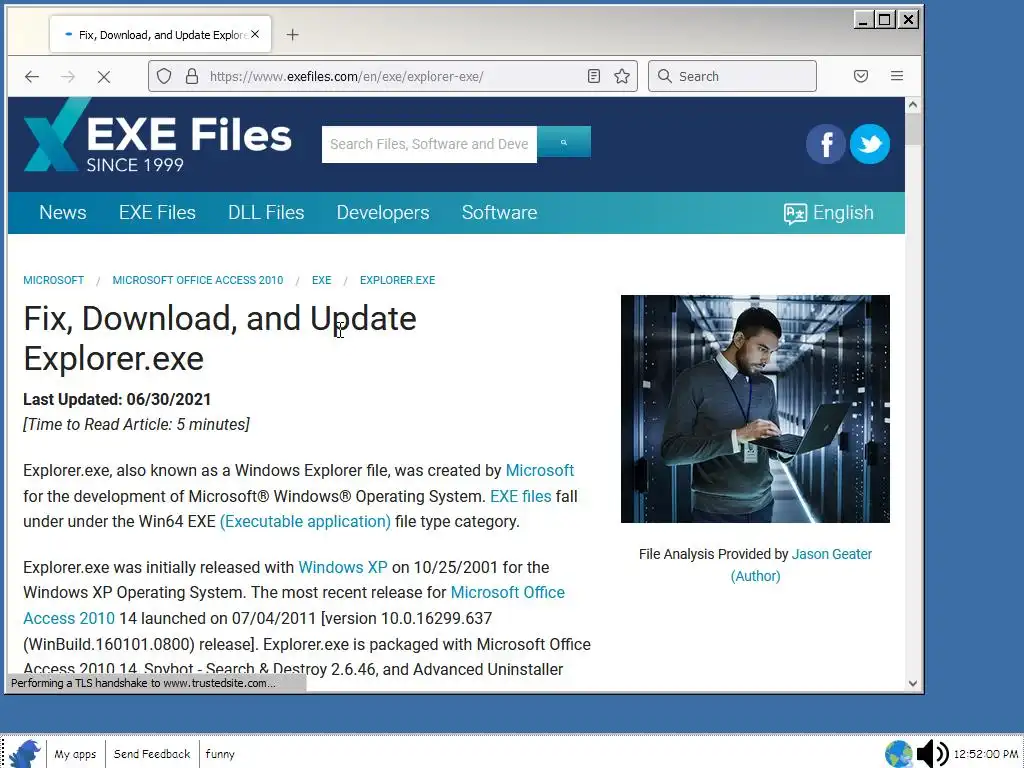Click the Fix, Download, and Update Explorer.exe heading
This screenshot has width=1024, height=768.
point(219,338)
